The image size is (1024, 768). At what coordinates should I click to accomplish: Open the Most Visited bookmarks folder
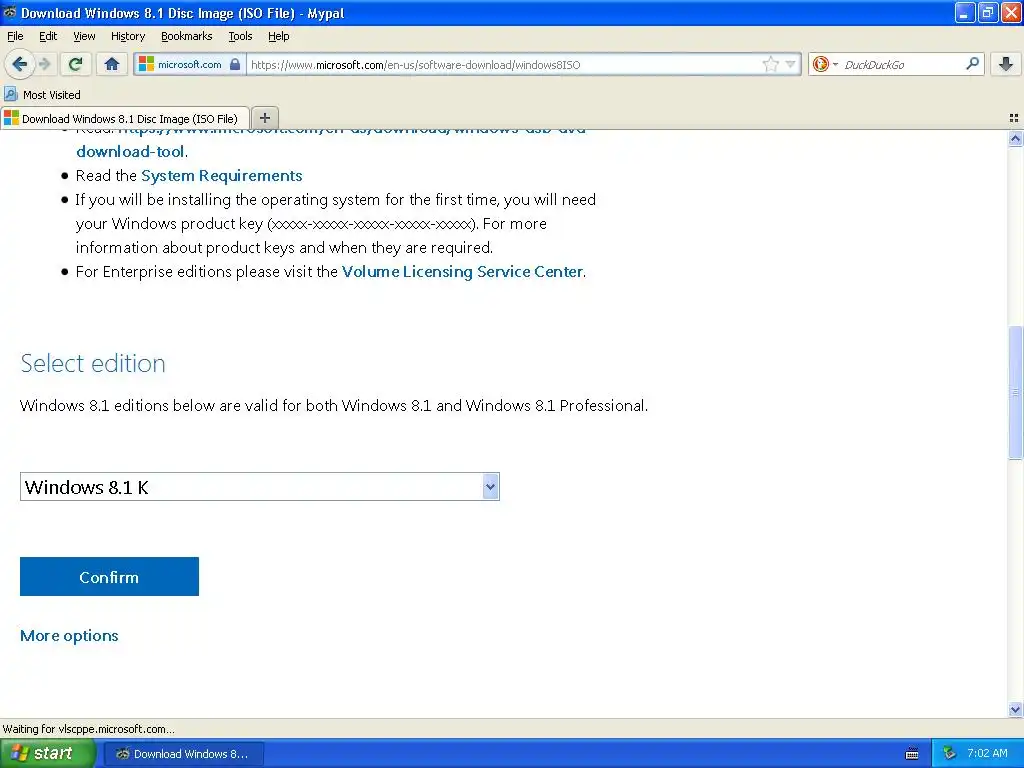42,95
